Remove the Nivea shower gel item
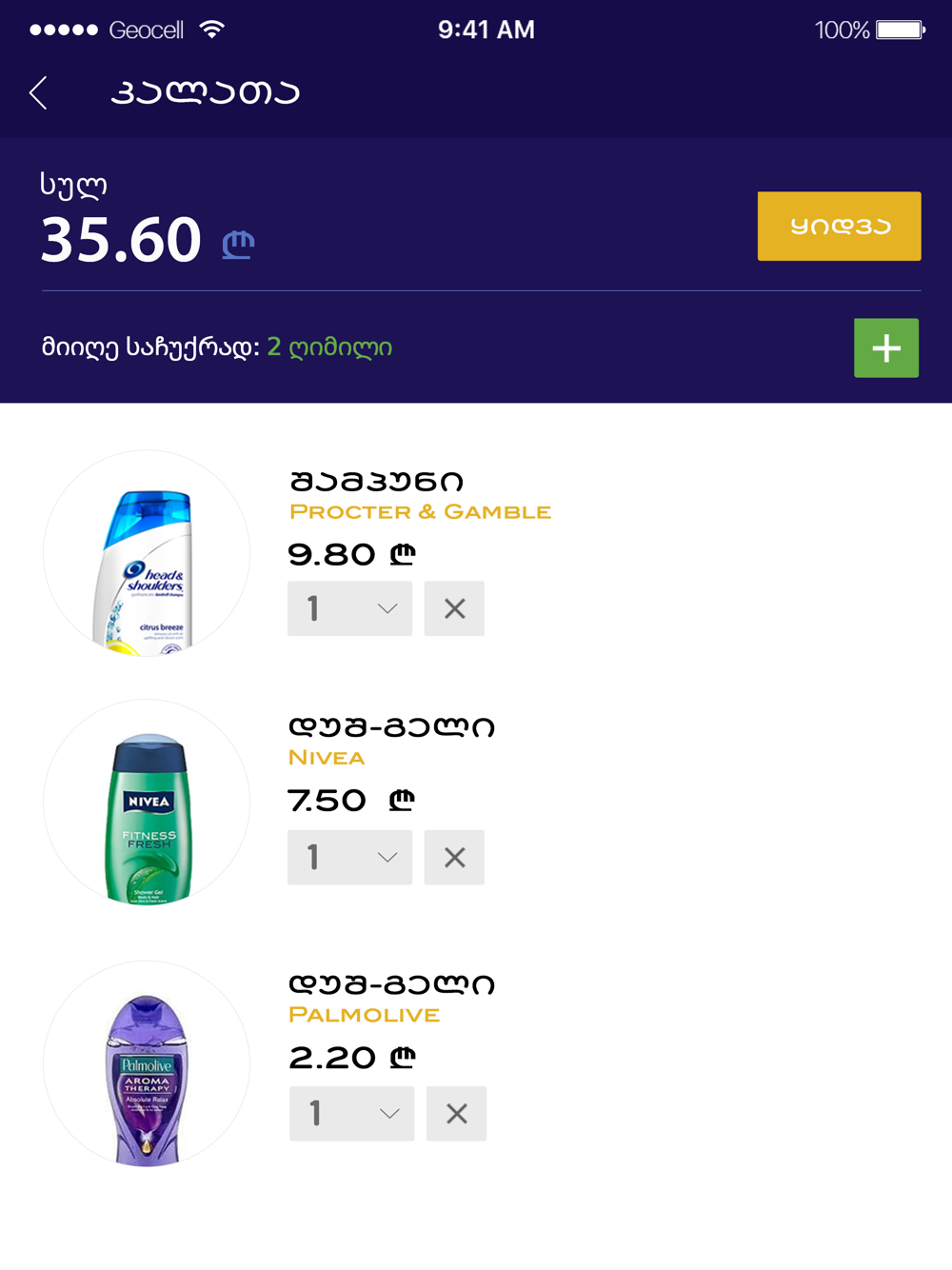The height and width of the screenshot is (1270, 952). click(454, 857)
